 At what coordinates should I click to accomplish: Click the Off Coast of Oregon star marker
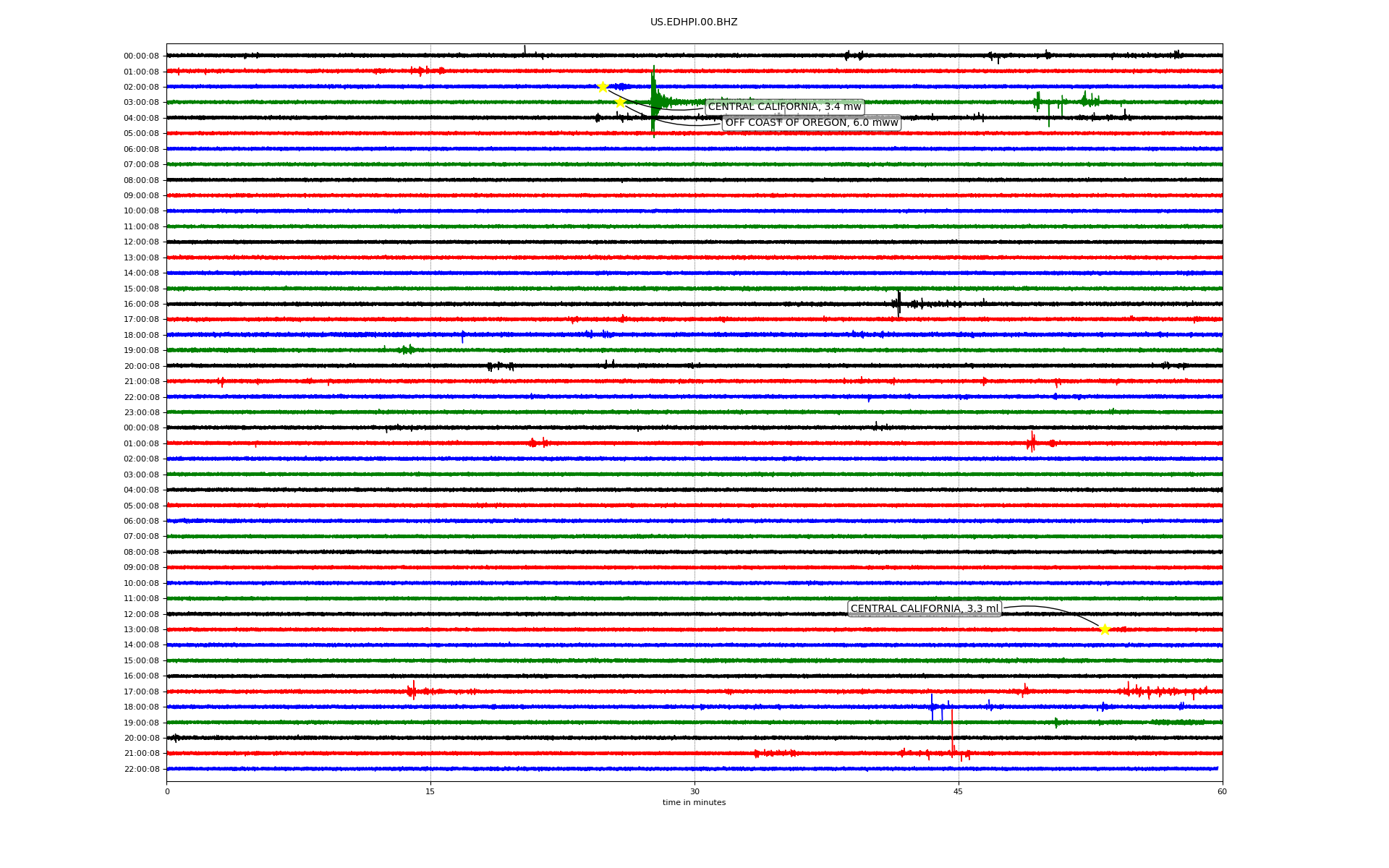[620, 102]
